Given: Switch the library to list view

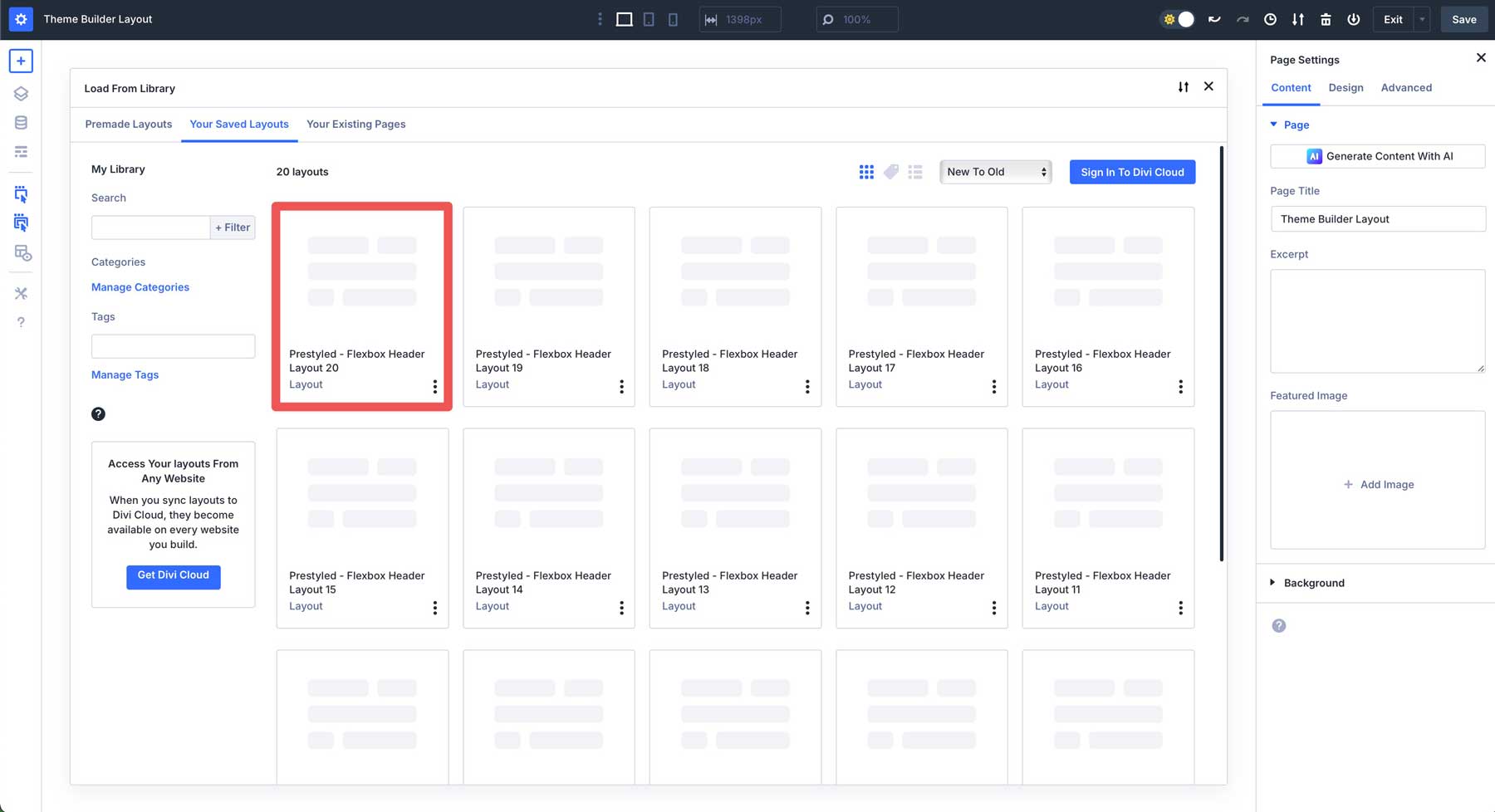Looking at the screenshot, I should (915, 172).
